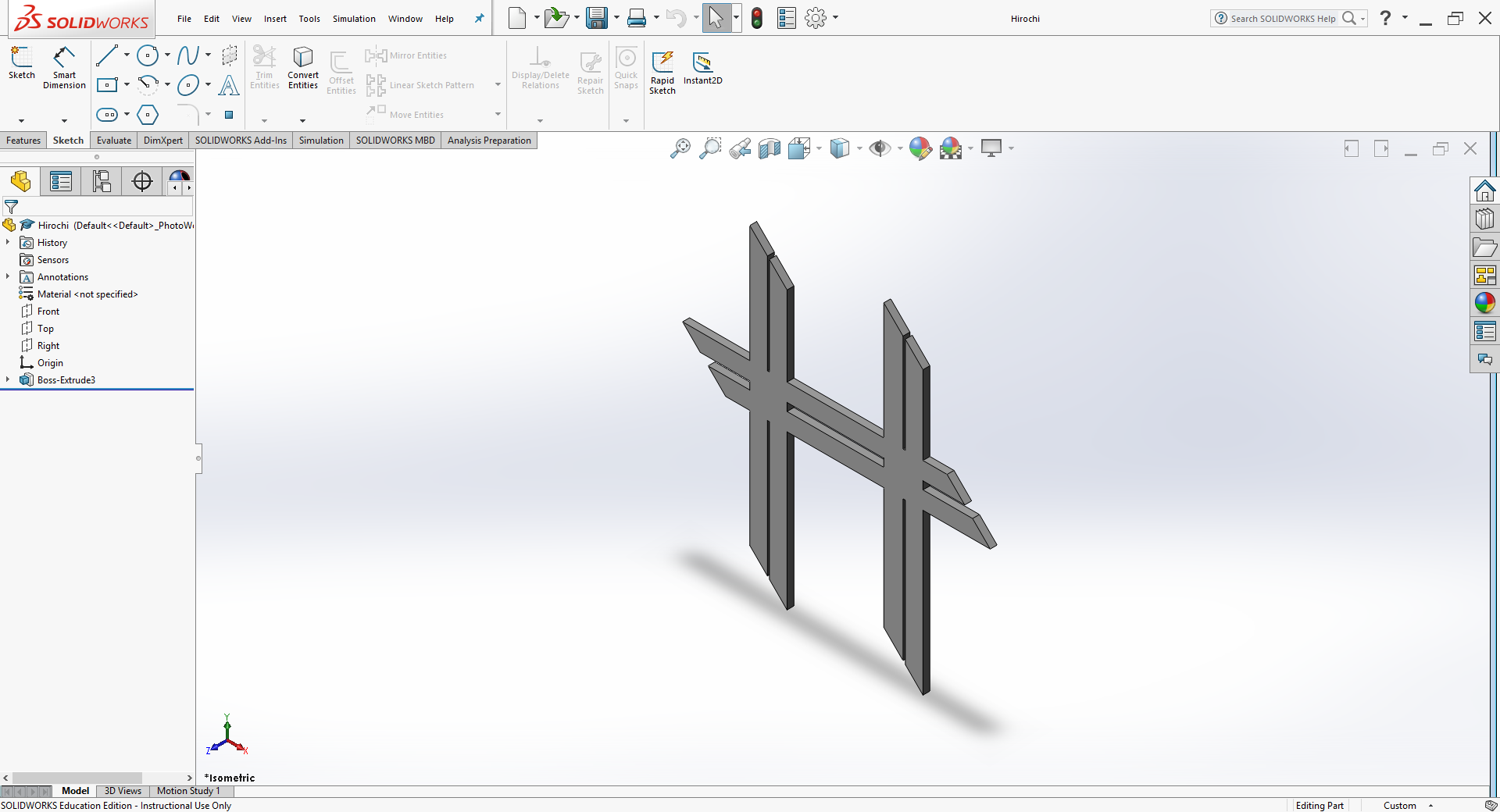The width and height of the screenshot is (1500, 812).
Task: Open ConfigurationManager tab
Action: point(102,181)
